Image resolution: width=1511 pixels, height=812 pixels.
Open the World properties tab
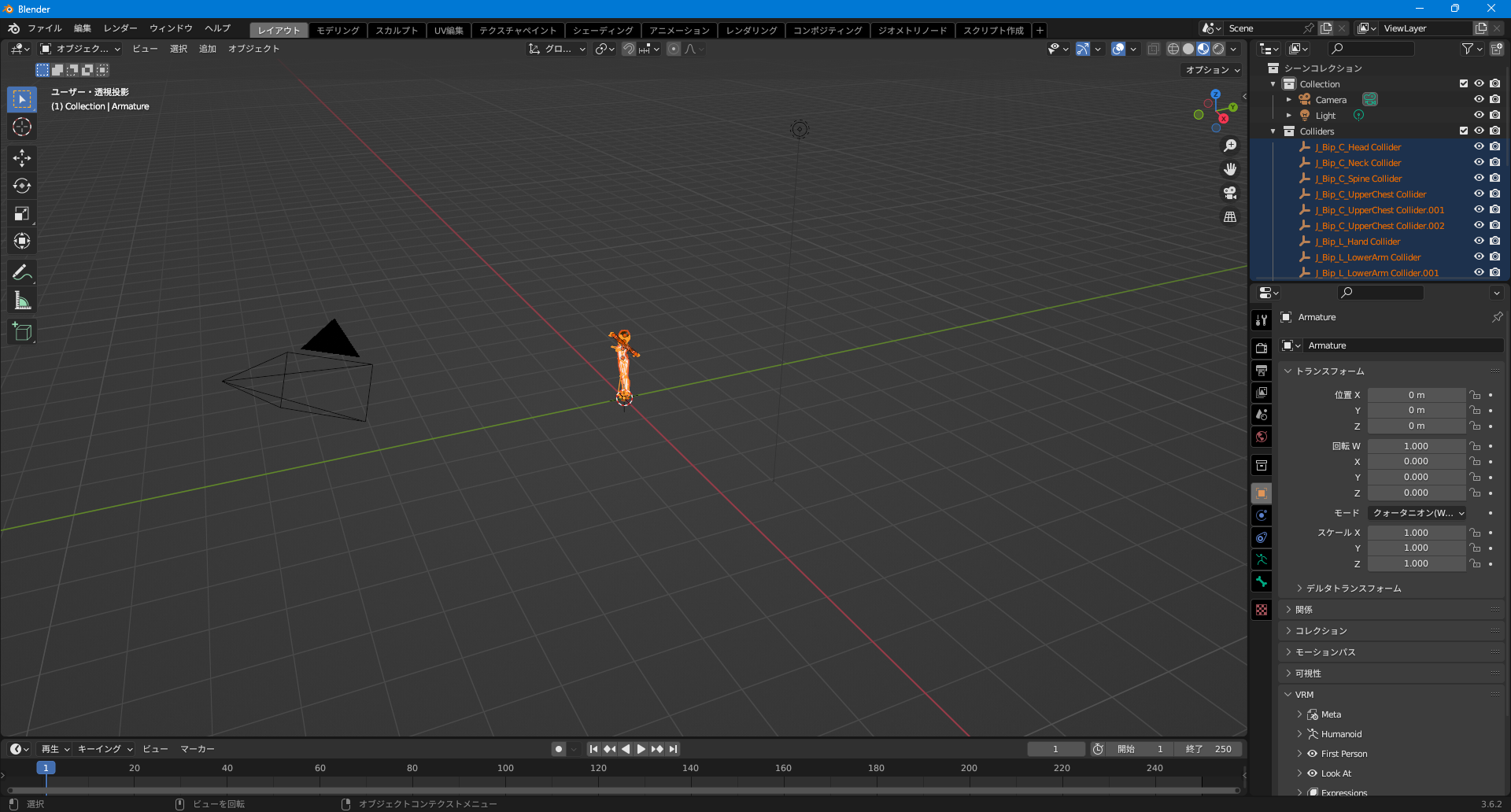[x=1262, y=437]
